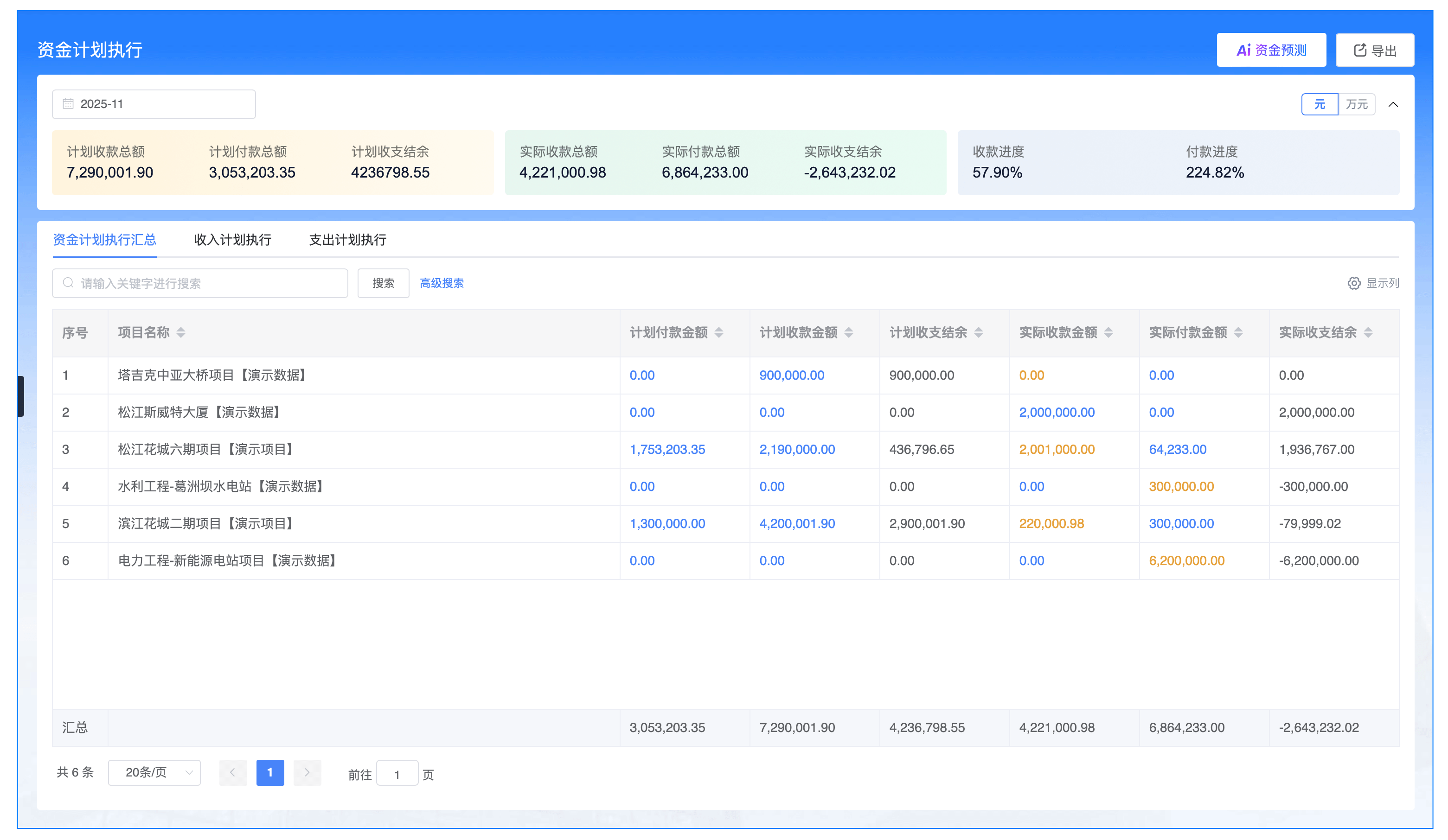The width and height of the screenshot is (1448, 840).
Task: Switch unit to 万元
Action: pos(1356,104)
